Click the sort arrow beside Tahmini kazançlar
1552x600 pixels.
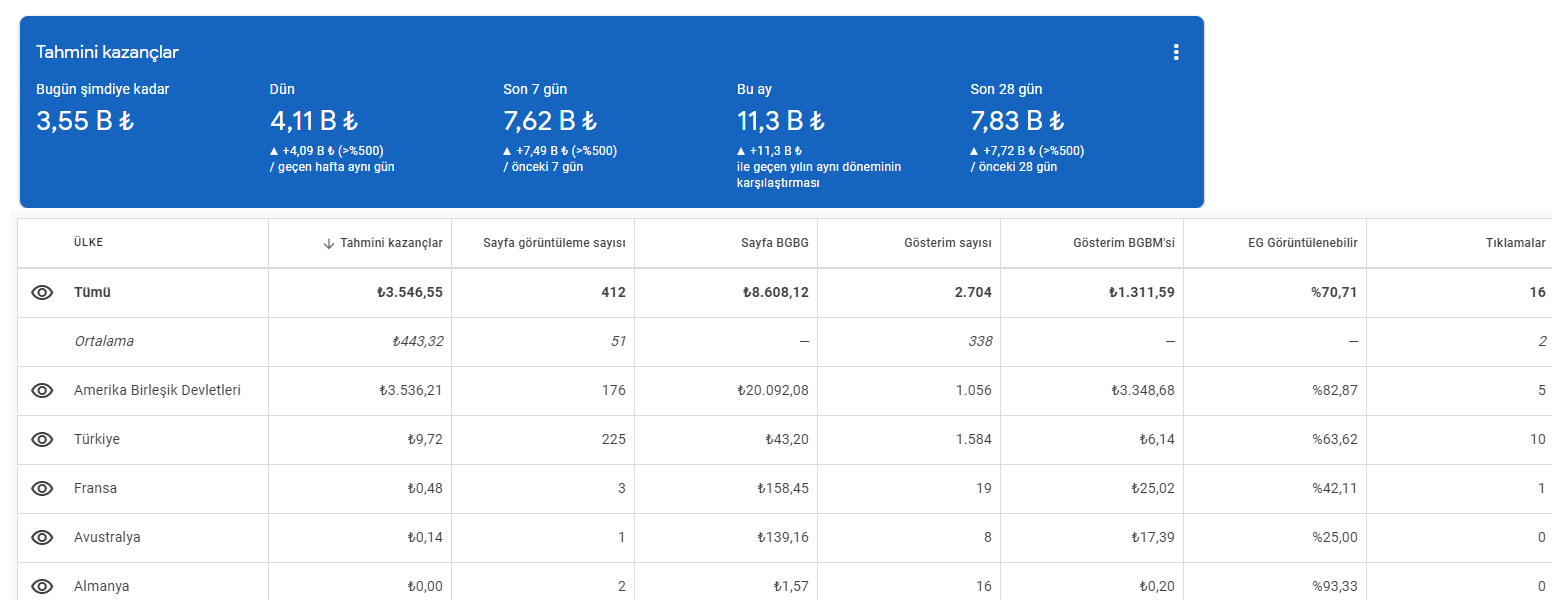[329, 243]
